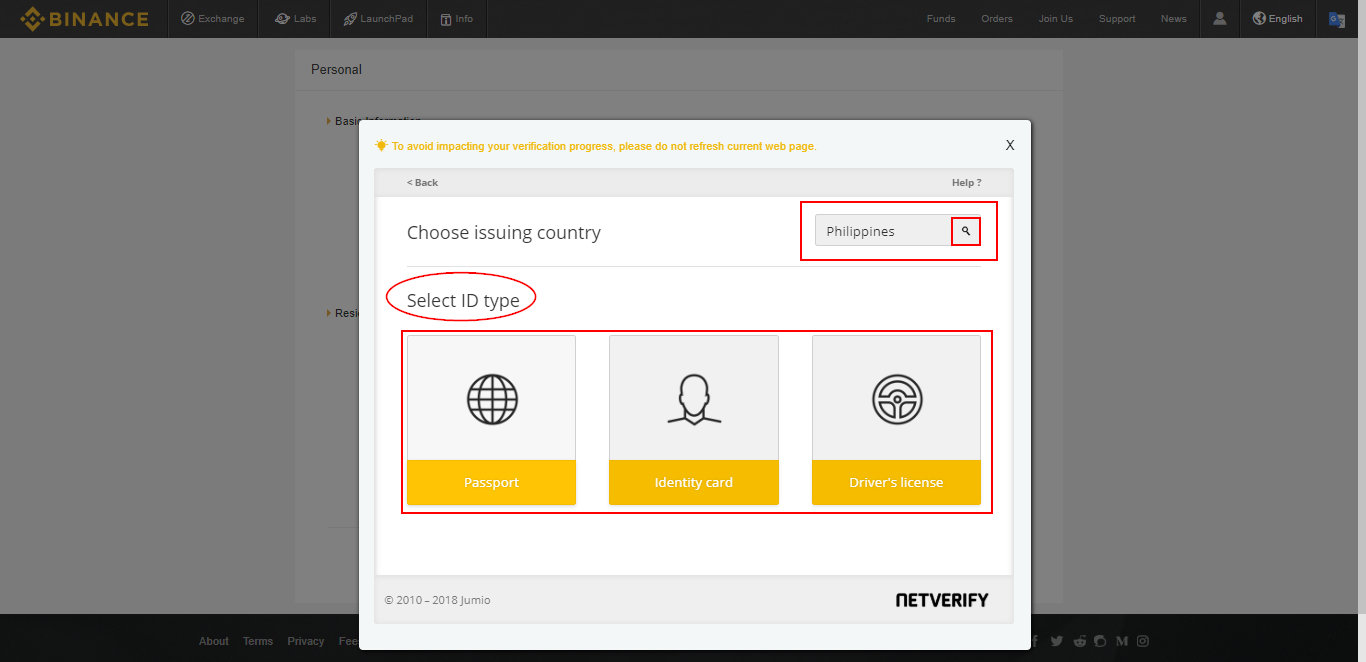
Task: Click the Netverify logo
Action: click(942, 600)
